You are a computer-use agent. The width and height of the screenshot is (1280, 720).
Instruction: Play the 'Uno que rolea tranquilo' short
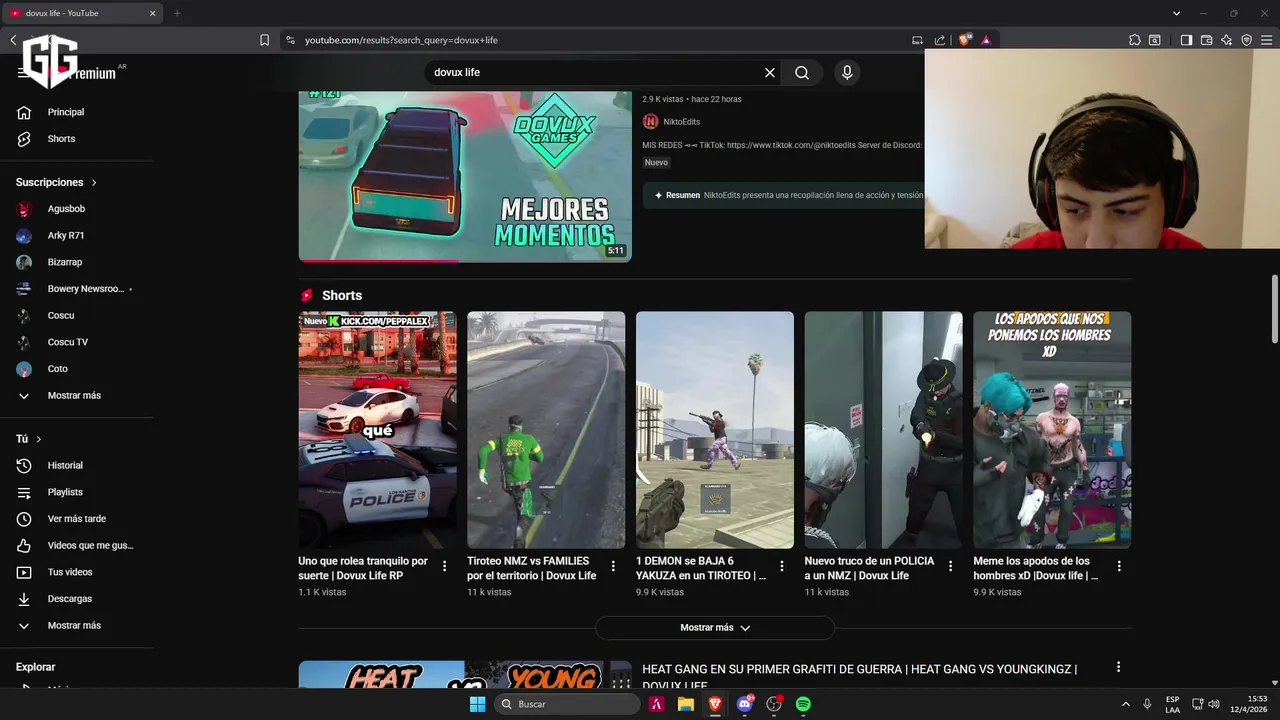click(x=377, y=430)
